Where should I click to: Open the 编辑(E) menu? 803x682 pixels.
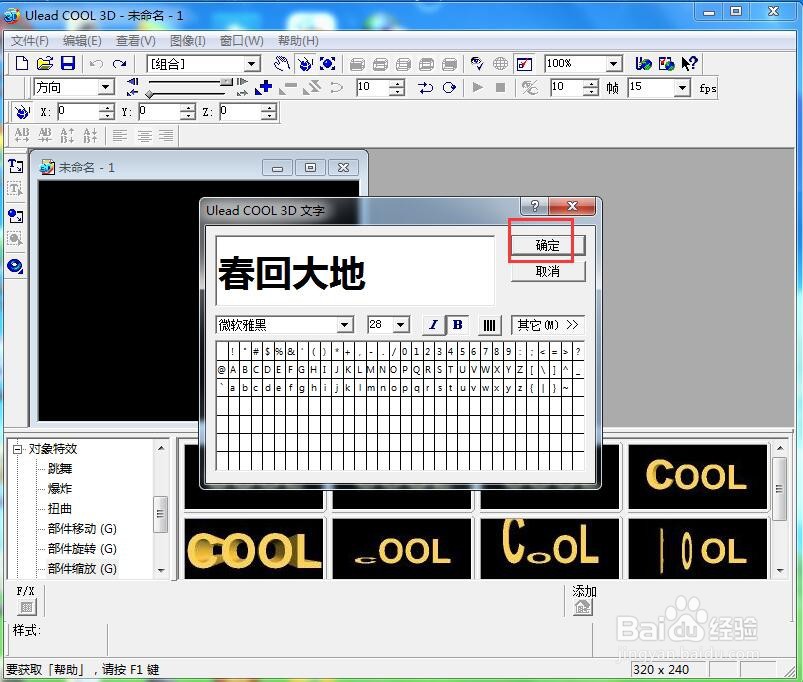click(x=82, y=40)
